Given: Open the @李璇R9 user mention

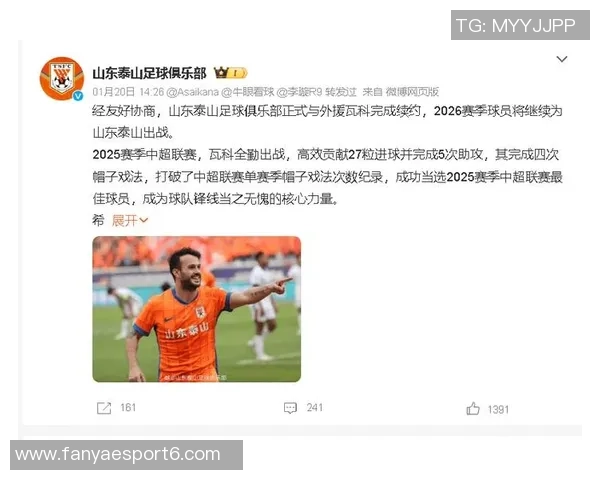Looking at the screenshot, I should click(299, 92).
